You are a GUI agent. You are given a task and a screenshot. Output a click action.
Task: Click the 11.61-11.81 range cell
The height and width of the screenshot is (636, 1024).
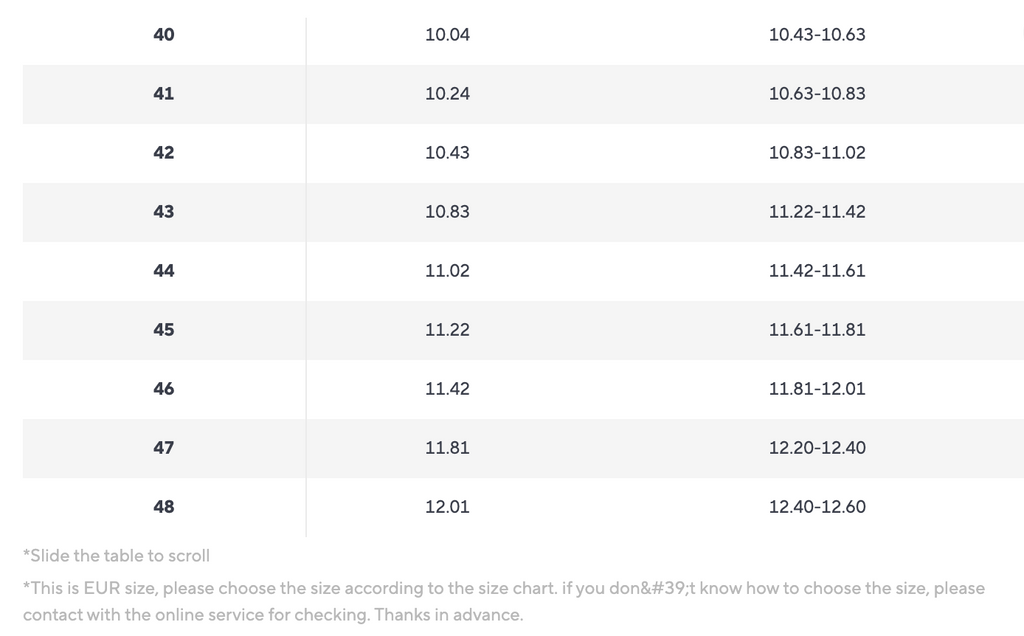pyautogui.click(x=817, y=330)
